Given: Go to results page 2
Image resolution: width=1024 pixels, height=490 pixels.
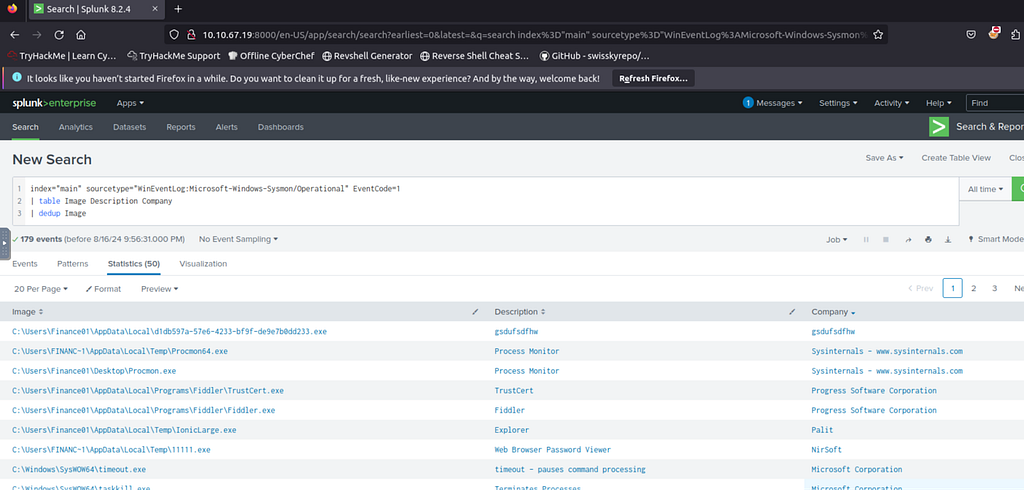Looking at the screenshot, I should (x=973, y=288).
